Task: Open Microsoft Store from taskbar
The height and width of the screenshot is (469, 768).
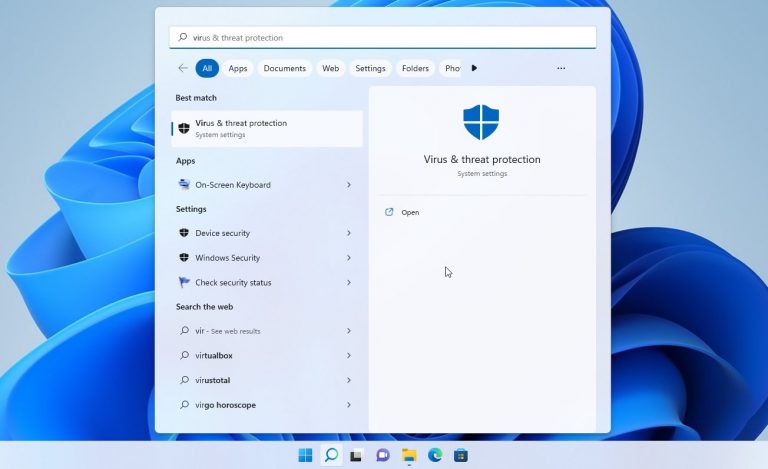Action: pos(460,456)
